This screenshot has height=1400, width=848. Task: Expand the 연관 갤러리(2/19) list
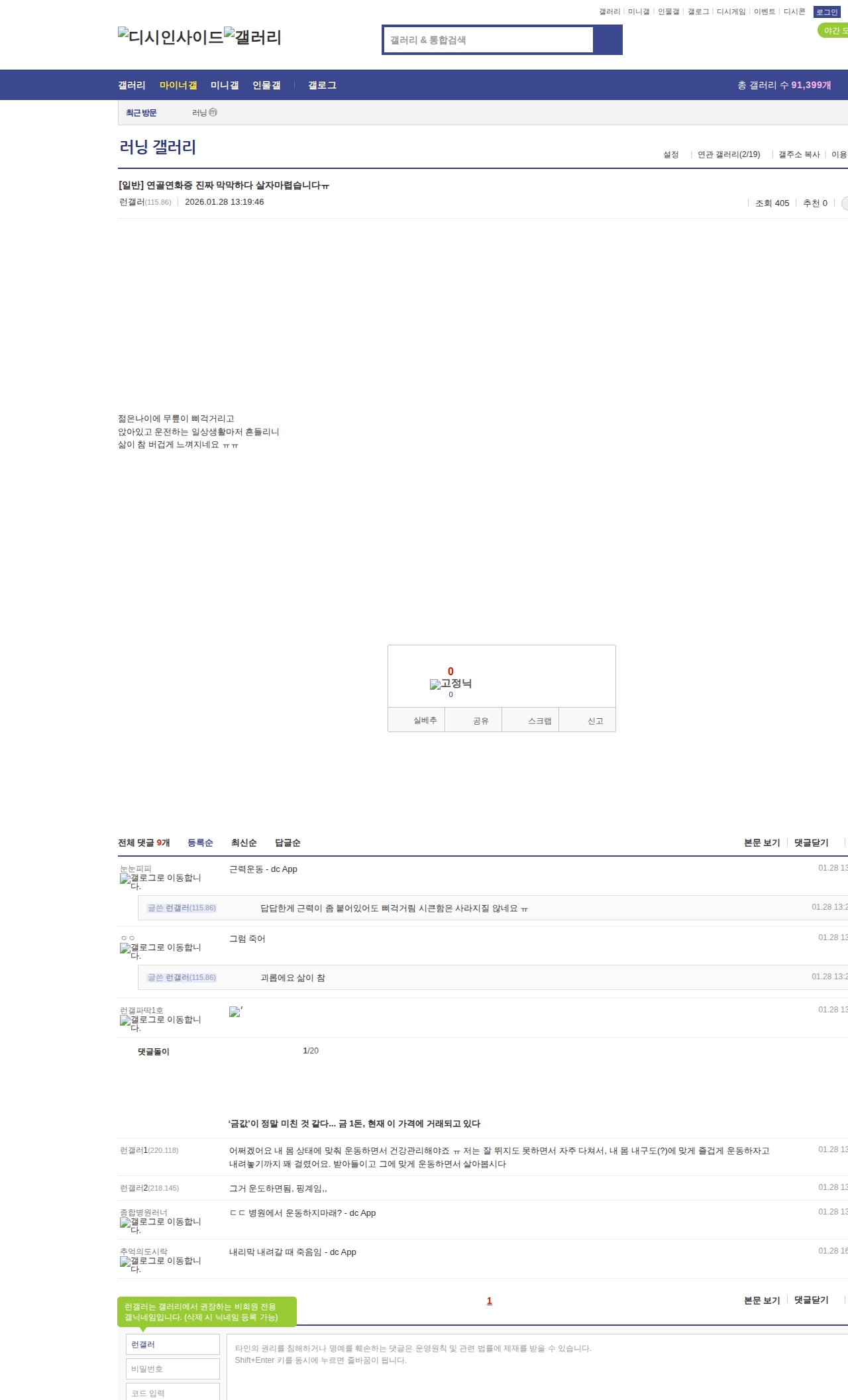click(x=728, y=154)
